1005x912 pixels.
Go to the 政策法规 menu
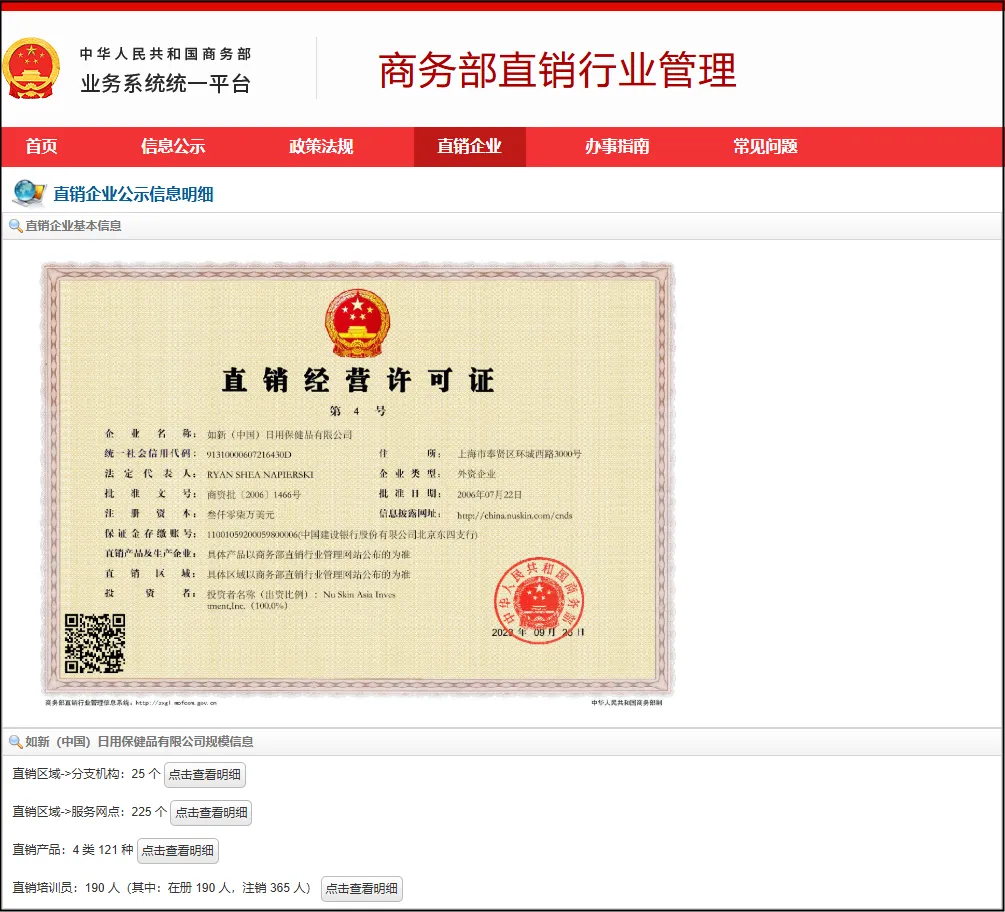pos(321,146)
